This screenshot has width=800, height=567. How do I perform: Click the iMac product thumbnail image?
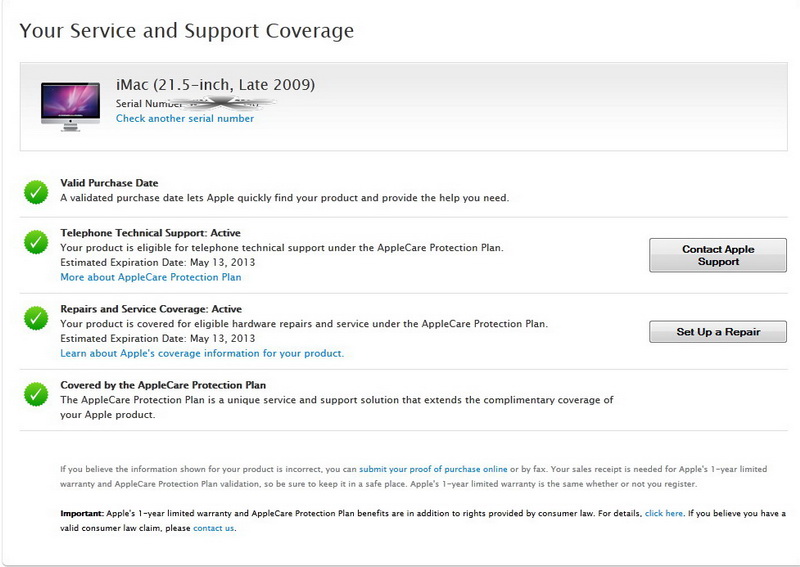click(70, 106)
